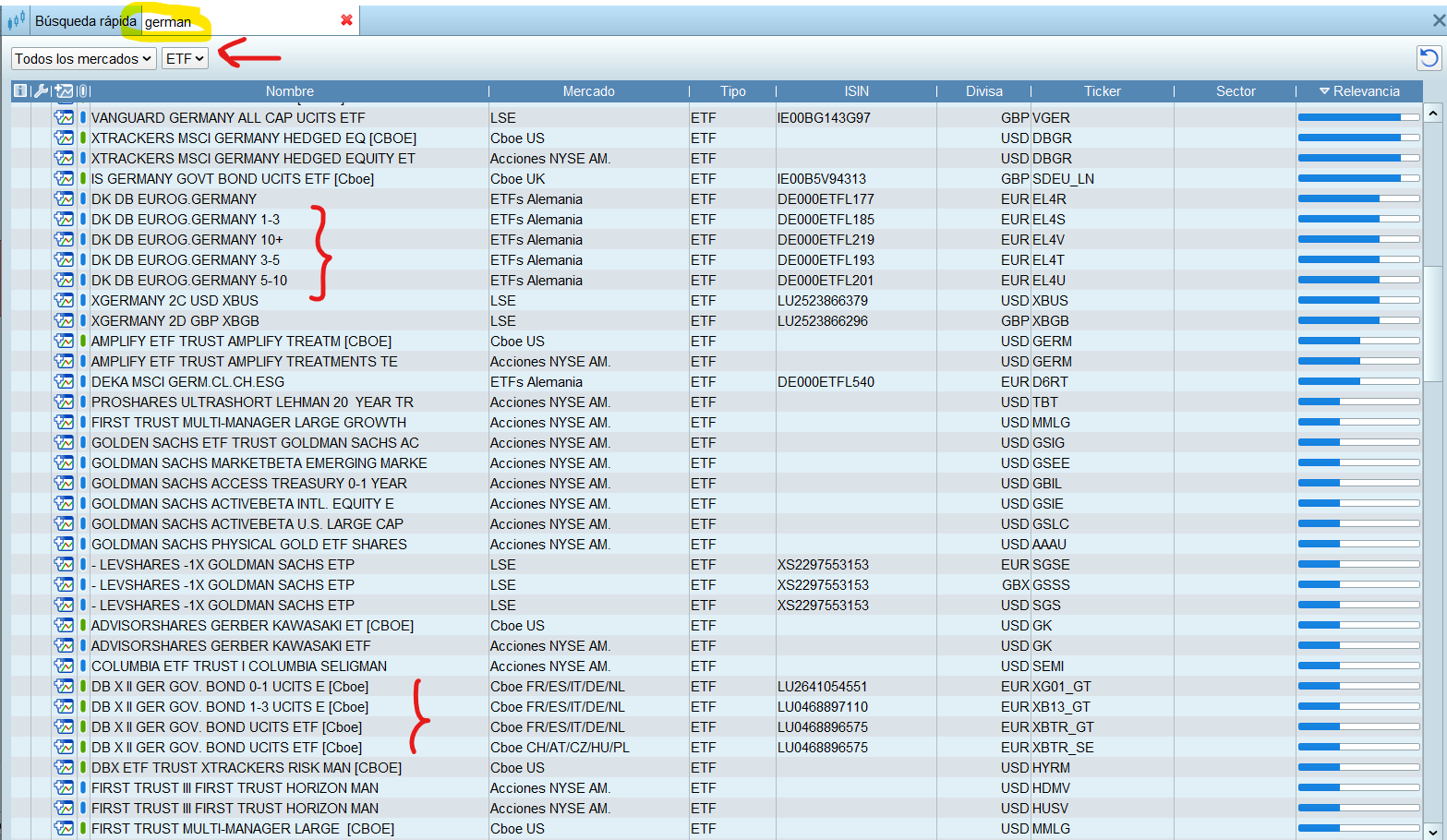Select 'DK DB EUROG.GERMANY 3-5' name

coord(186,259)
